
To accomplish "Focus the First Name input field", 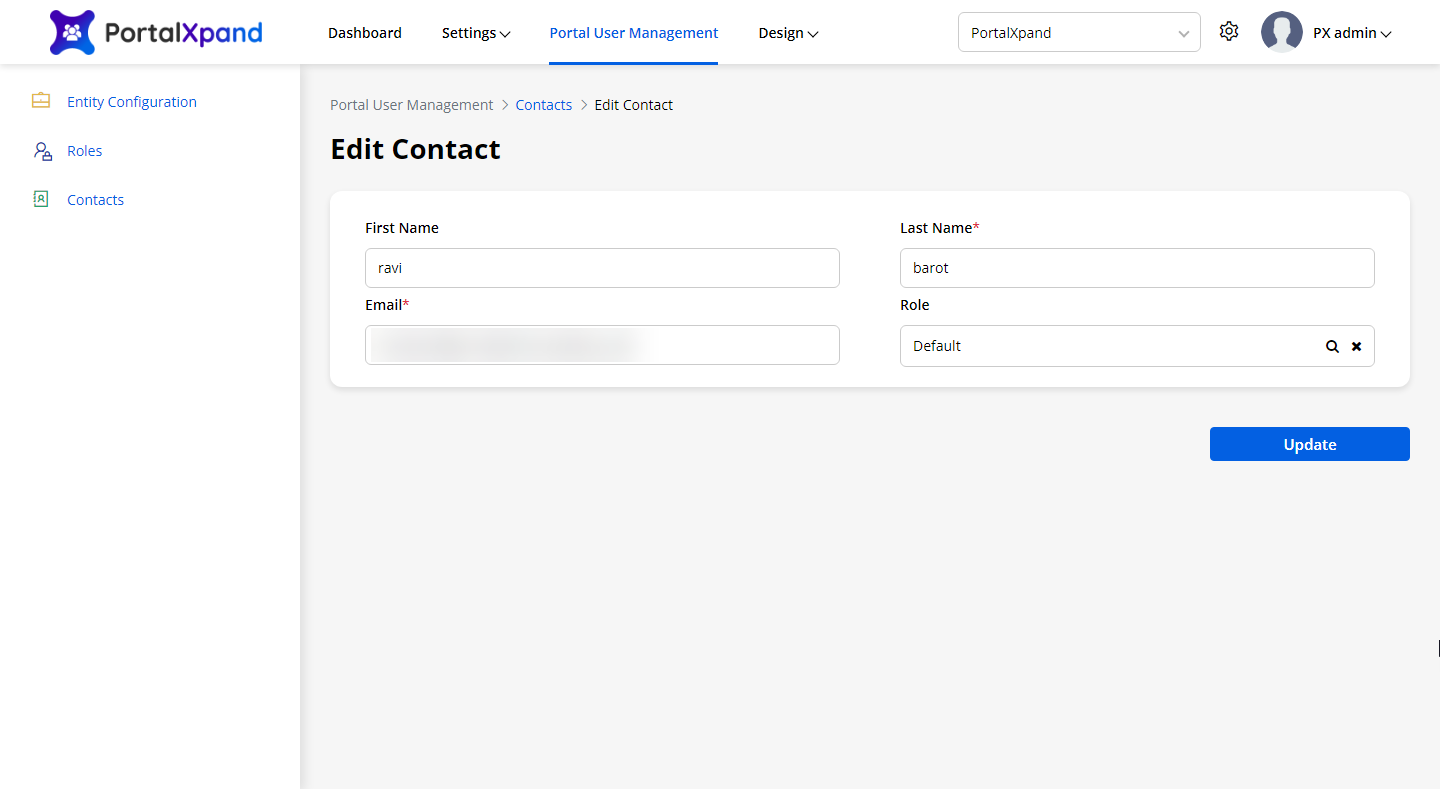I will [602, 268].
